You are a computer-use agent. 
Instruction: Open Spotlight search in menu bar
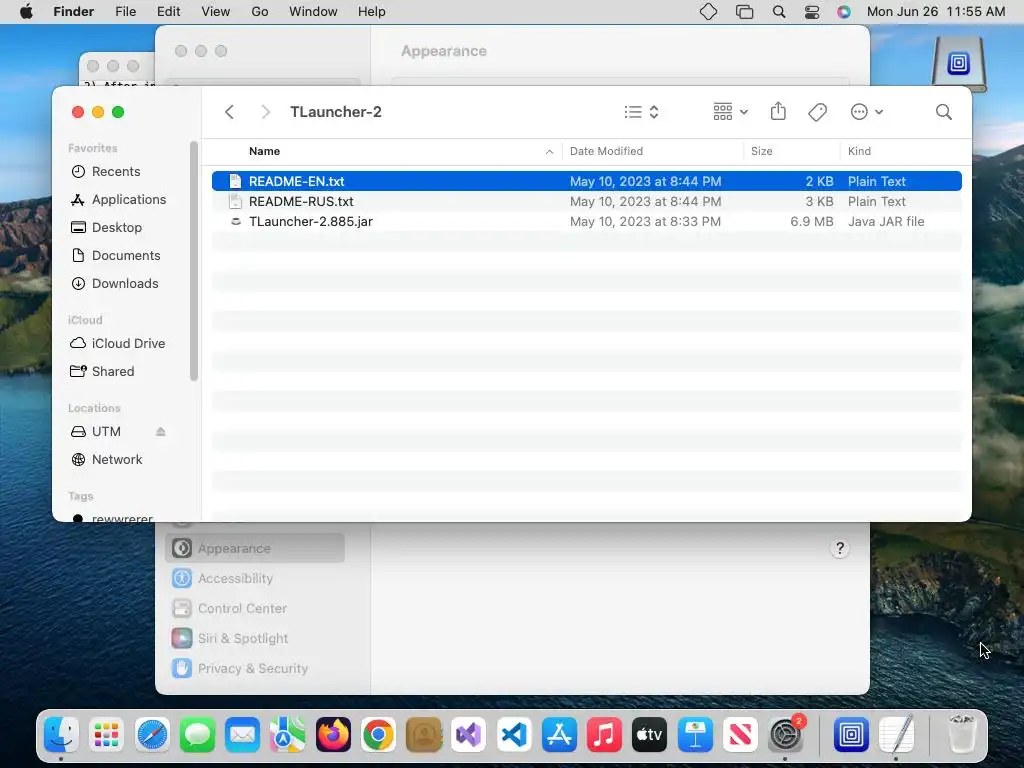(x=778, y=12)
